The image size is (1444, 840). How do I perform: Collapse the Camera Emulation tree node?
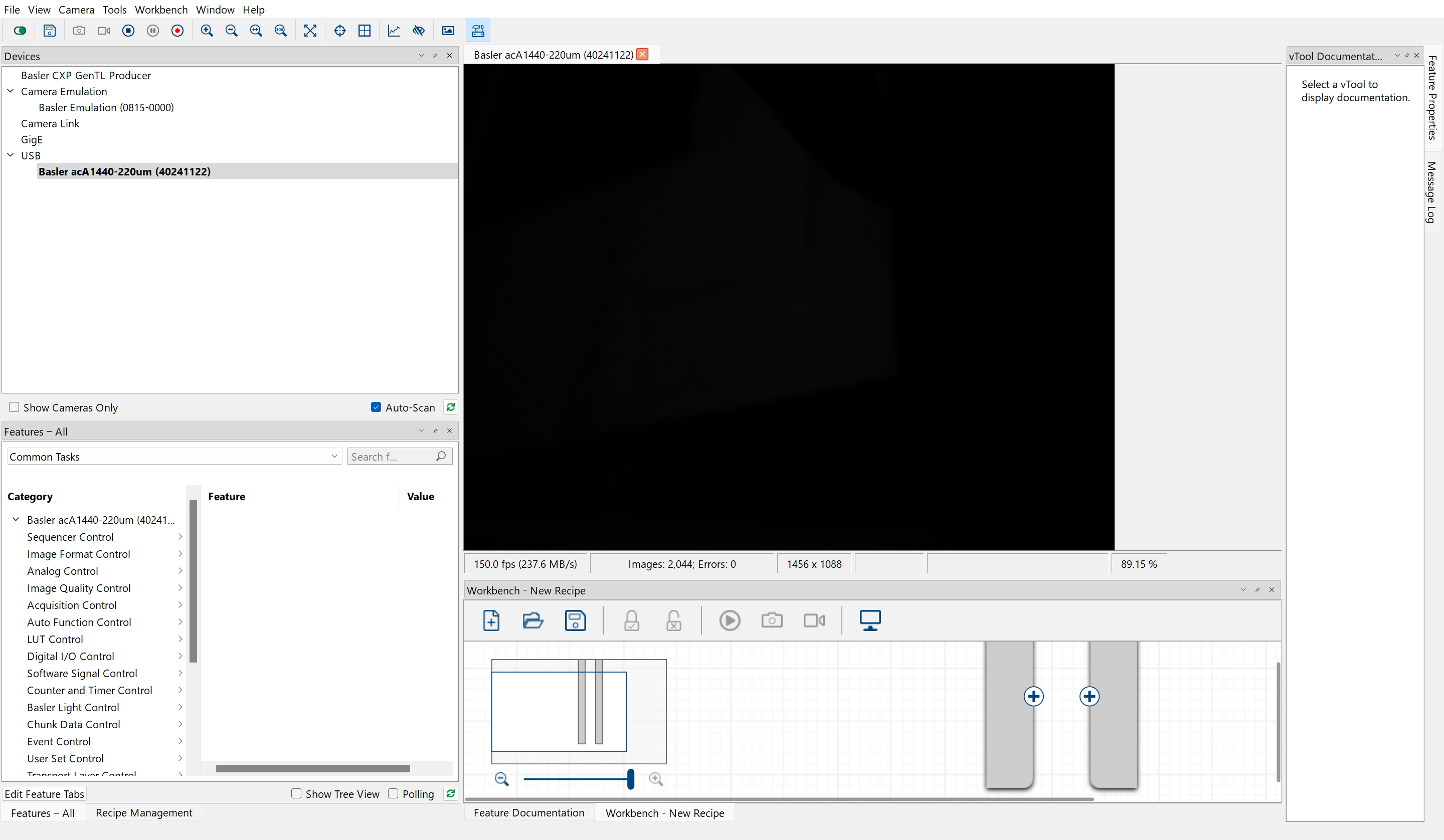coord(11,91)
